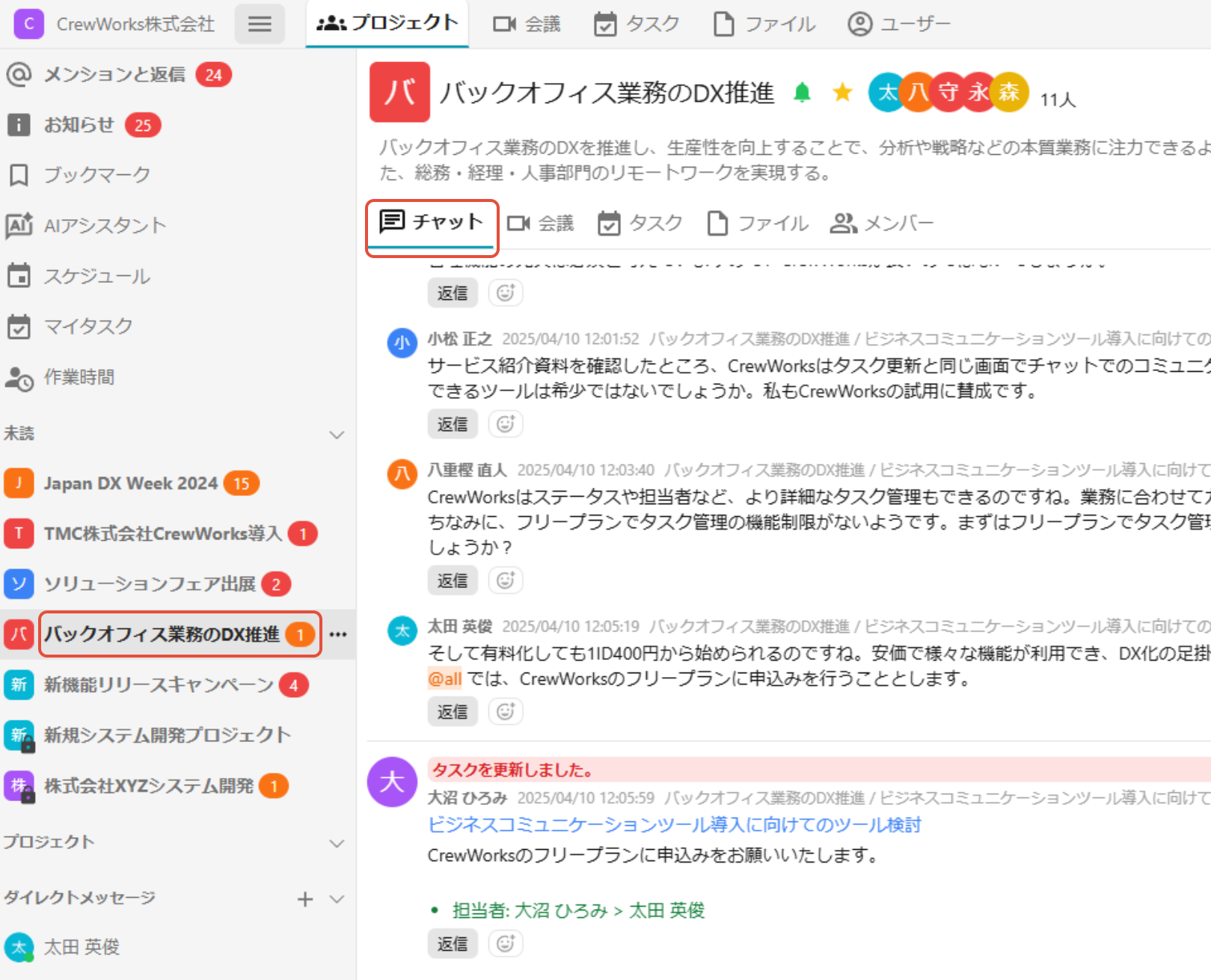This screenshot has height=980, width=1211.
Task: Open スケジュール calendar
Action: (x=96, y=276)
